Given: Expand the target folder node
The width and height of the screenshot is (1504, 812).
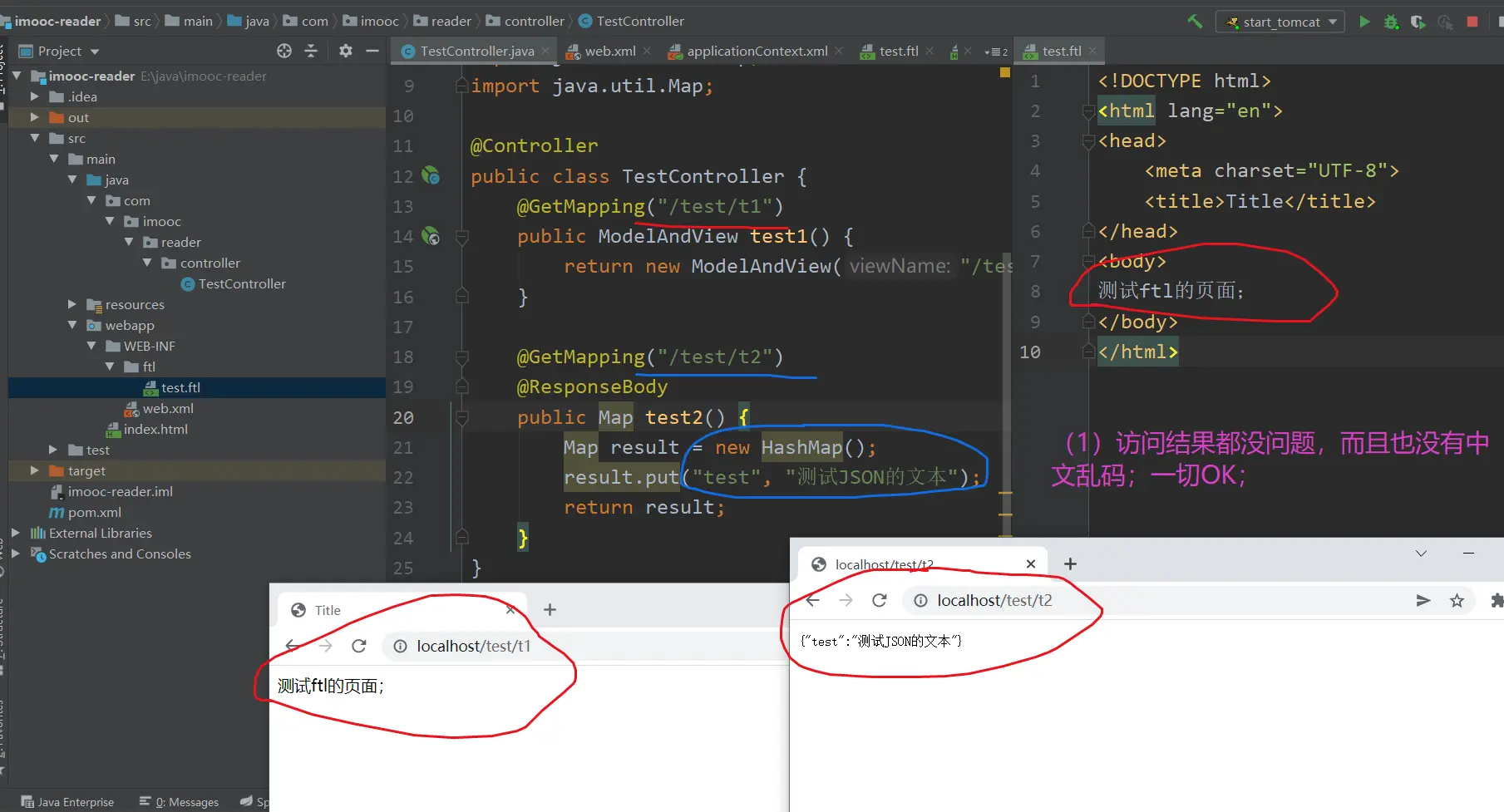Looking at the screenshot, I should [35, 470].
